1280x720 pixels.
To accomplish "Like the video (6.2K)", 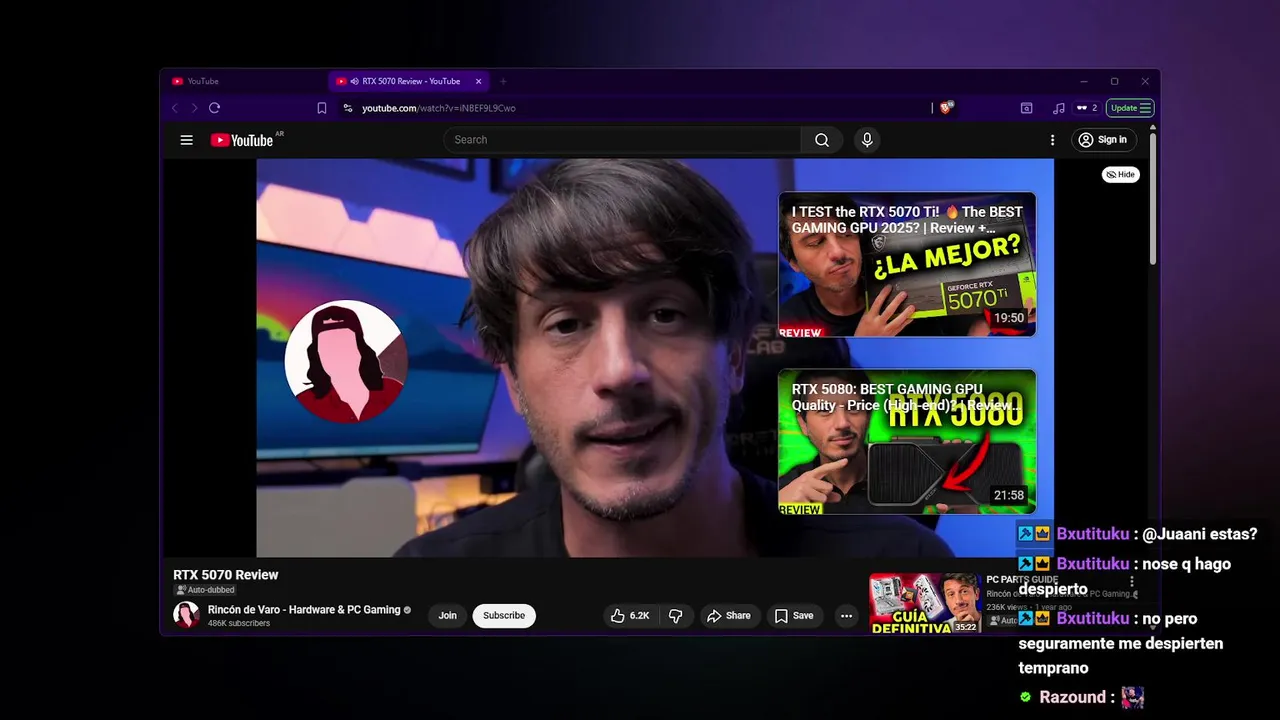I will pyautogui.click(x=630, y=616).
